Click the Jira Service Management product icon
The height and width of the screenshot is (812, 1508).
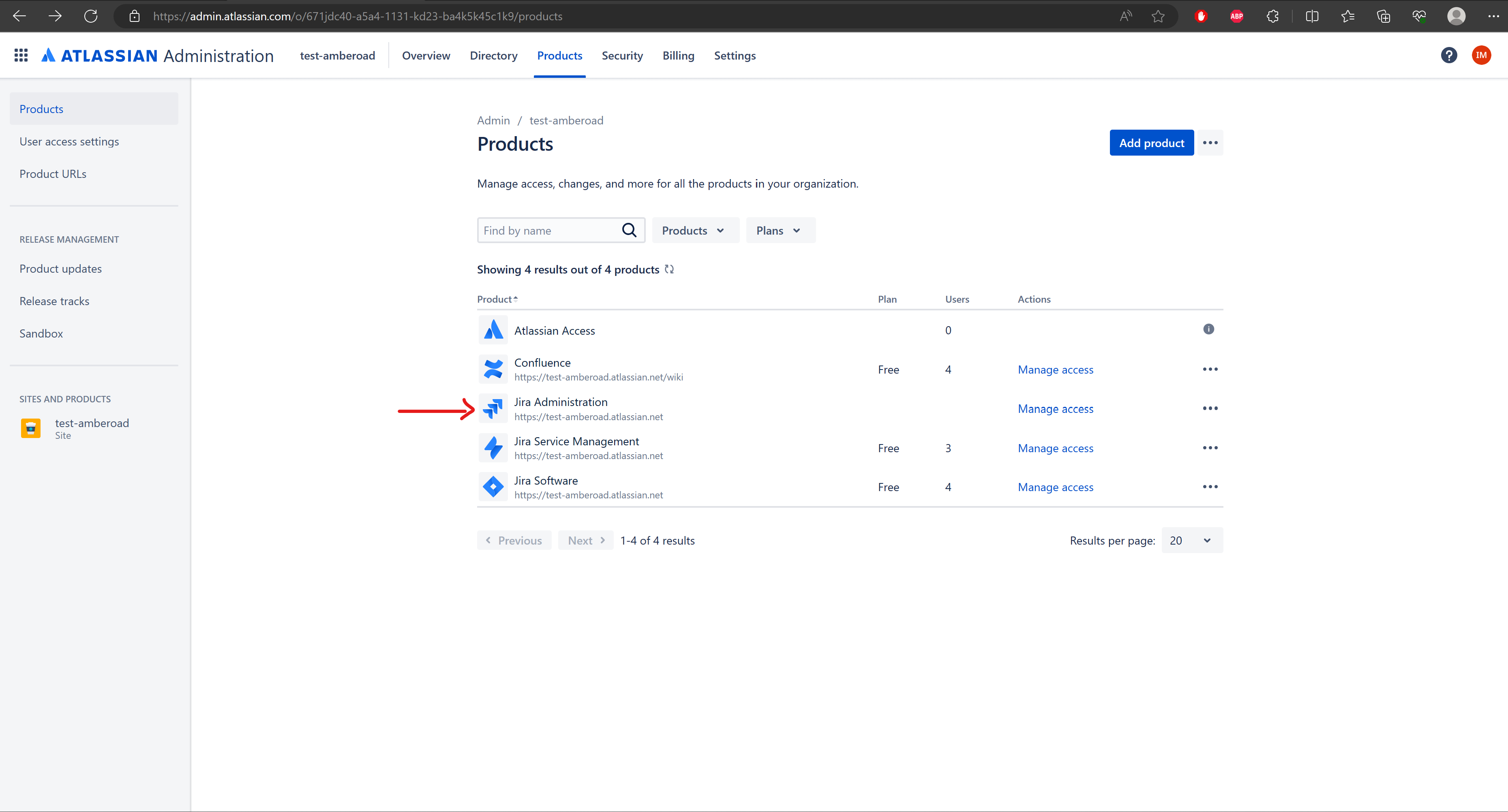tap(493, 448)
